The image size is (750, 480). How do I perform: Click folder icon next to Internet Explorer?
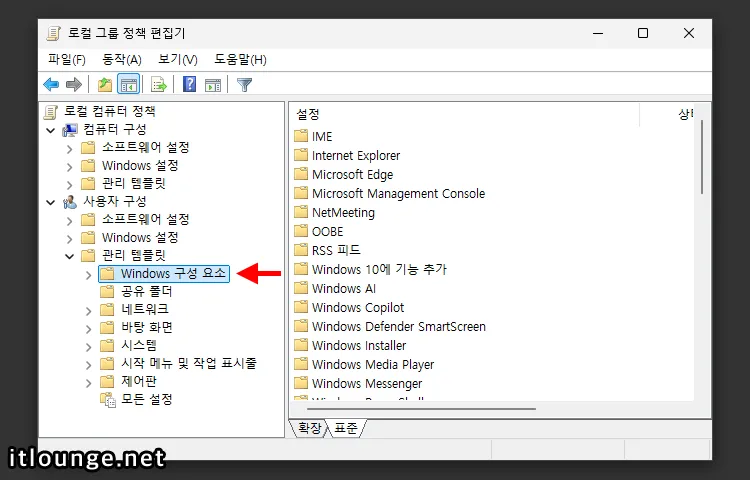(x=301, y=155)
